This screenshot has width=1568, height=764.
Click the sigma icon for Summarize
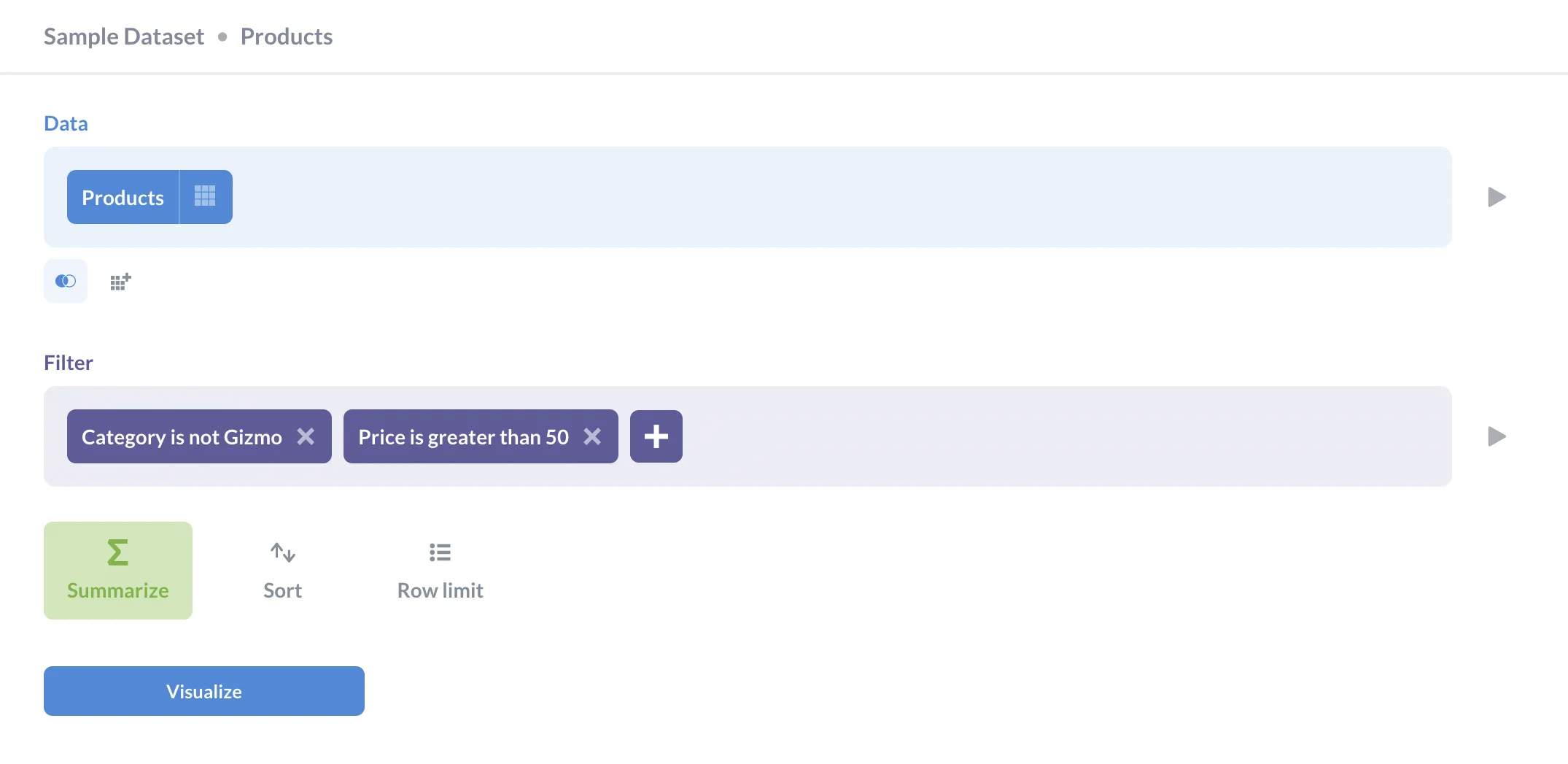[x=117, y=552]
